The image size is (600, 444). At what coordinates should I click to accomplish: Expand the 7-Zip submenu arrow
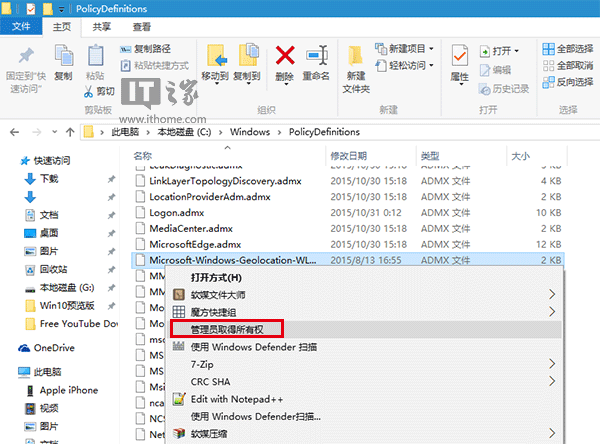[551, 363]
